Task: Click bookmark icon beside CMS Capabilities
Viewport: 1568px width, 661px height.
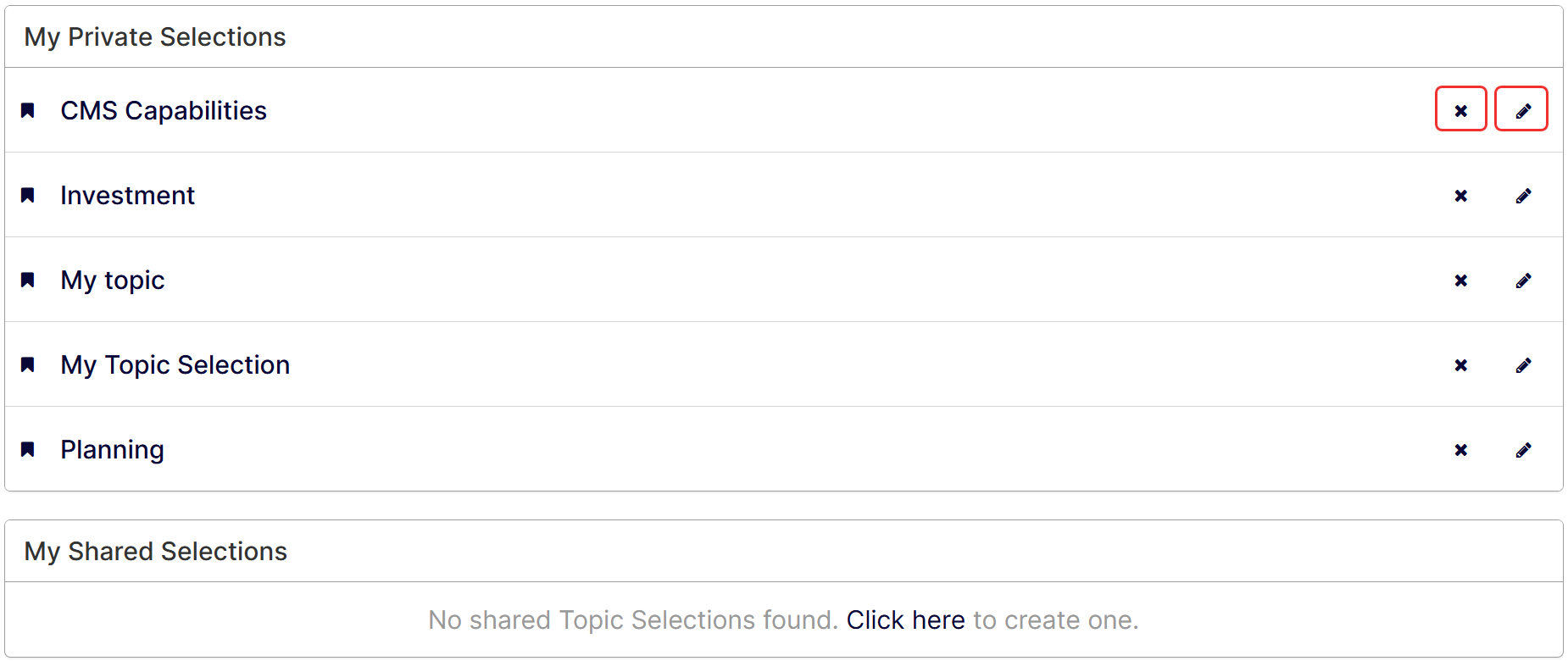Action: pyautogui.click(x=28, y=110)
